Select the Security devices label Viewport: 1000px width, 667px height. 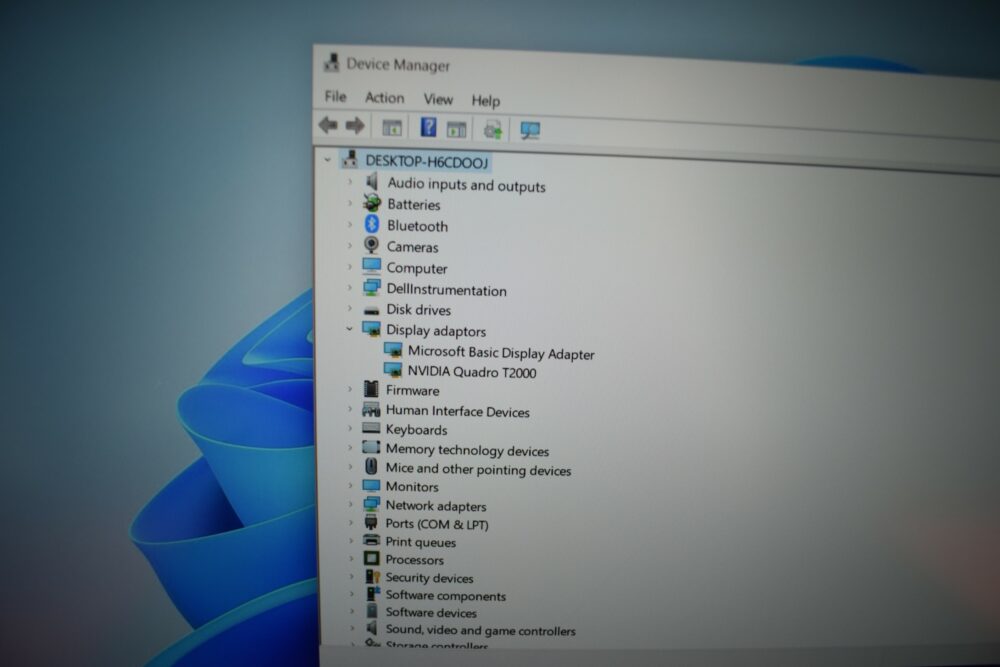(x=429, y=578)
